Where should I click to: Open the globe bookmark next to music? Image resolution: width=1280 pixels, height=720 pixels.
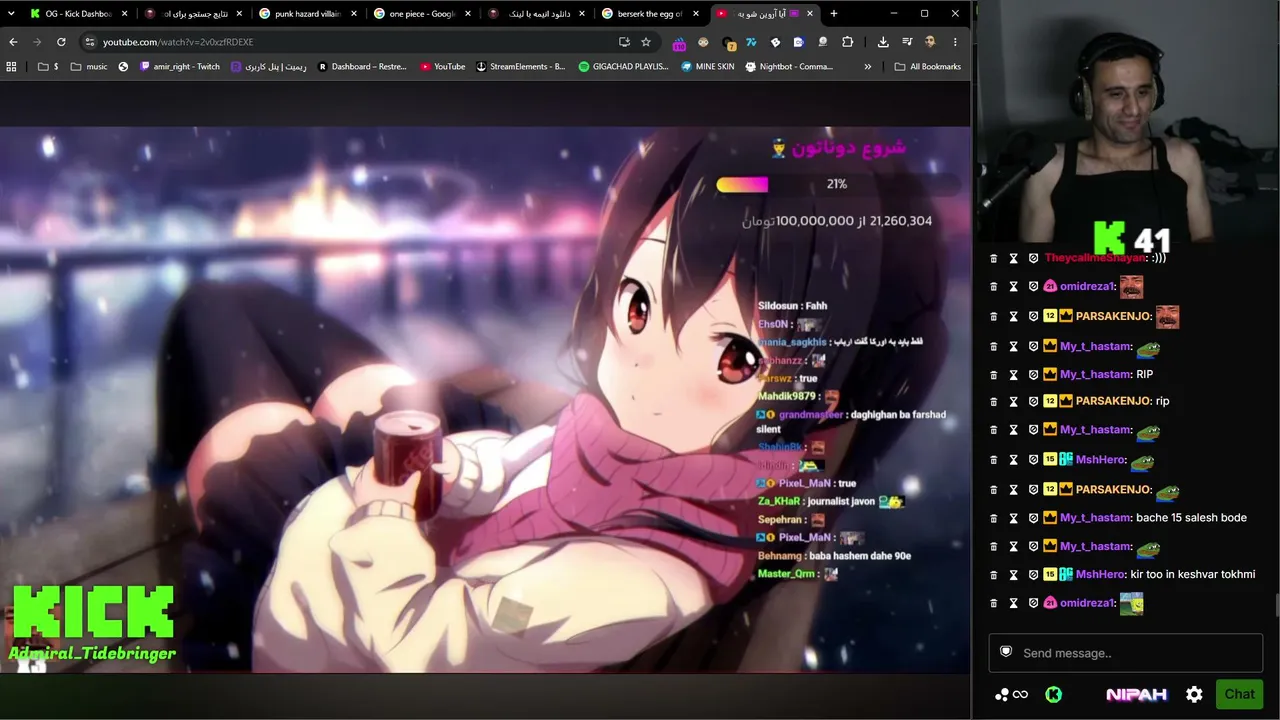tap(123, 67)
